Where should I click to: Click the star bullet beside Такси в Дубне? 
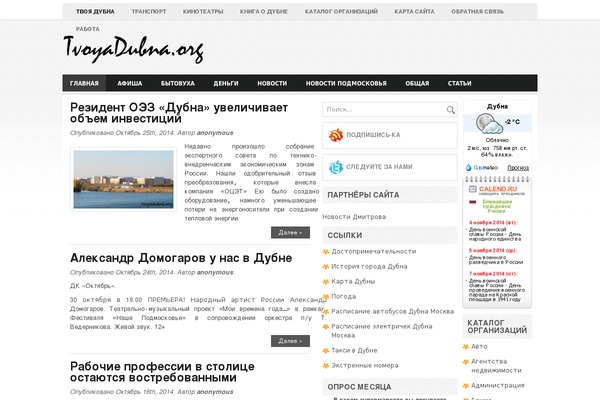coord(326,351)
